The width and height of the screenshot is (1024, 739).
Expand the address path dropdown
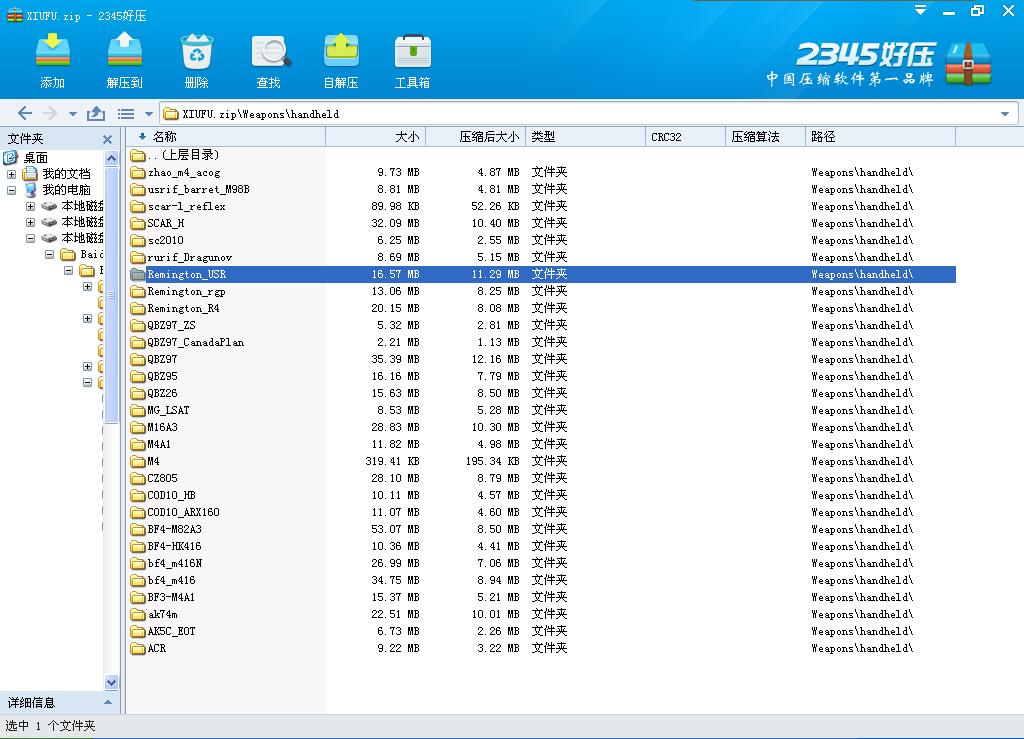click(x=1004, y=114)
